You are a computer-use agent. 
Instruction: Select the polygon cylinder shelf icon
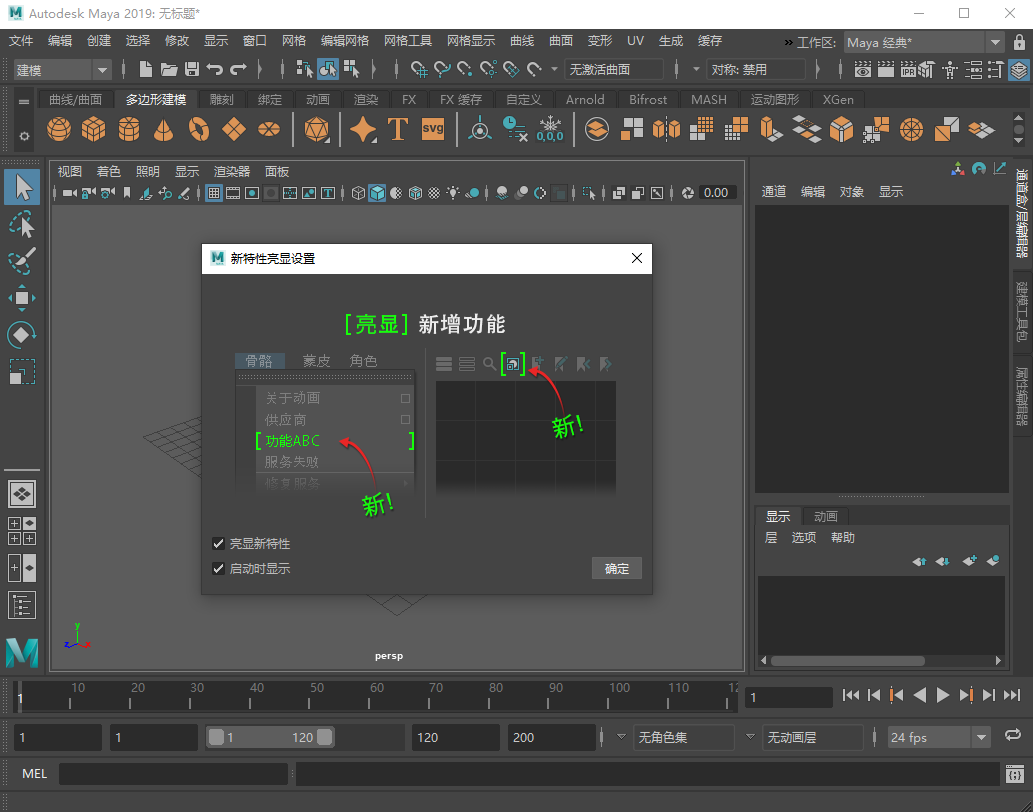click(129, 130)
